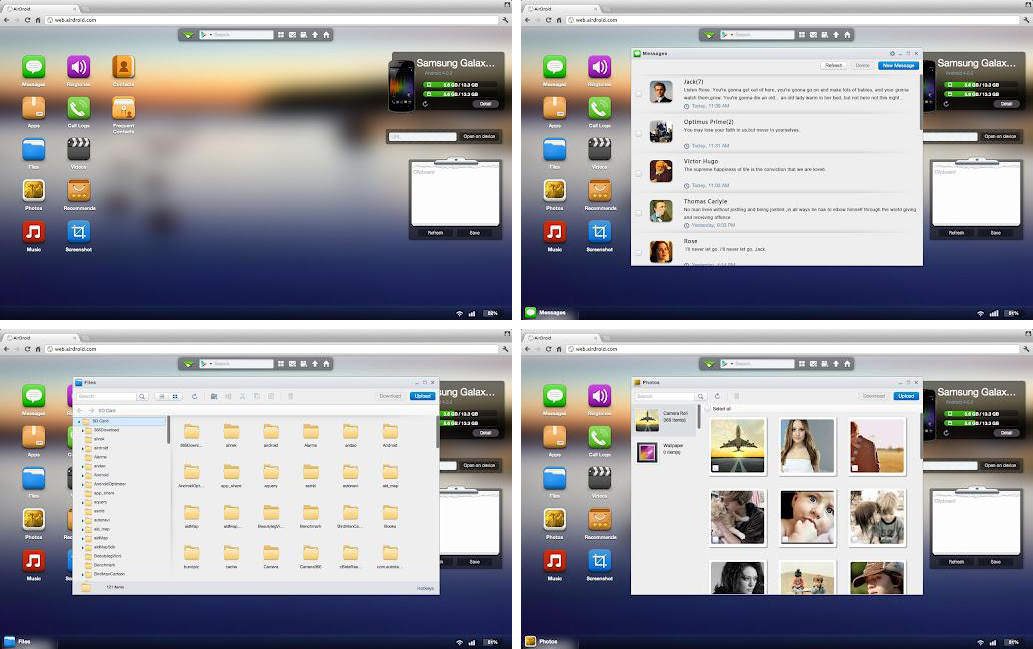Click refresh icon in Photos window toolbar
Image resolution: width=1033 pixels, height=649 pixels.
pos(717,396)
